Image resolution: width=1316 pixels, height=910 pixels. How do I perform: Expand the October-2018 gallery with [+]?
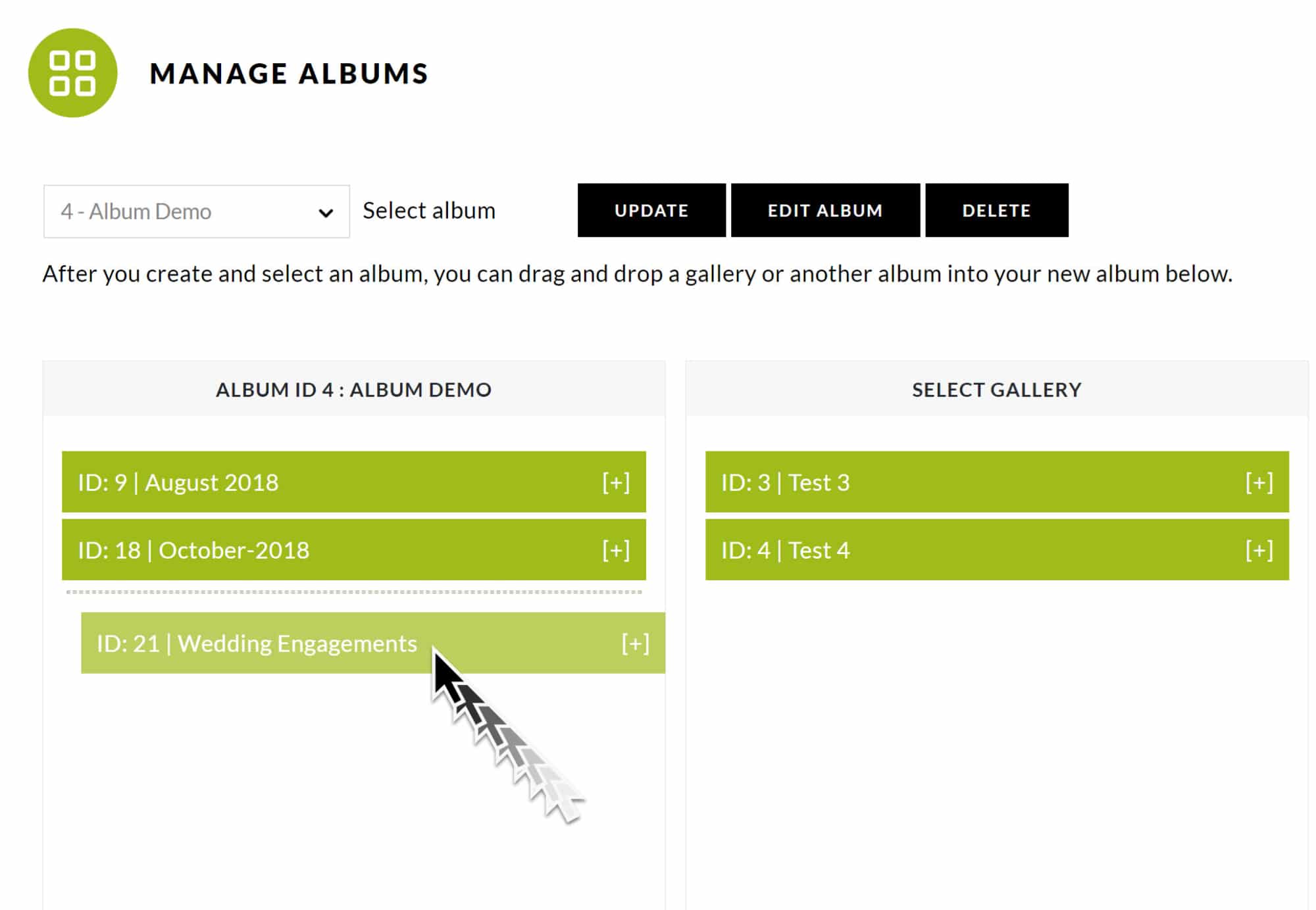tap(616, 550)
